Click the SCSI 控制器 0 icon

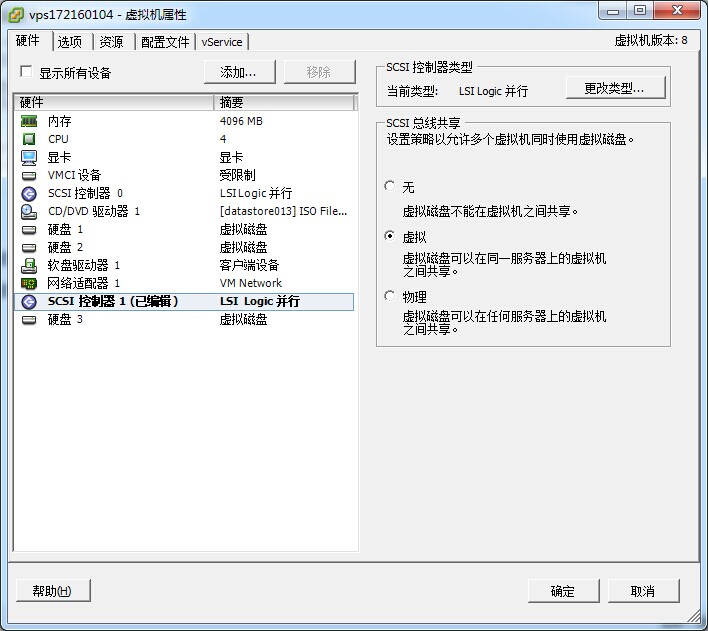29,193
